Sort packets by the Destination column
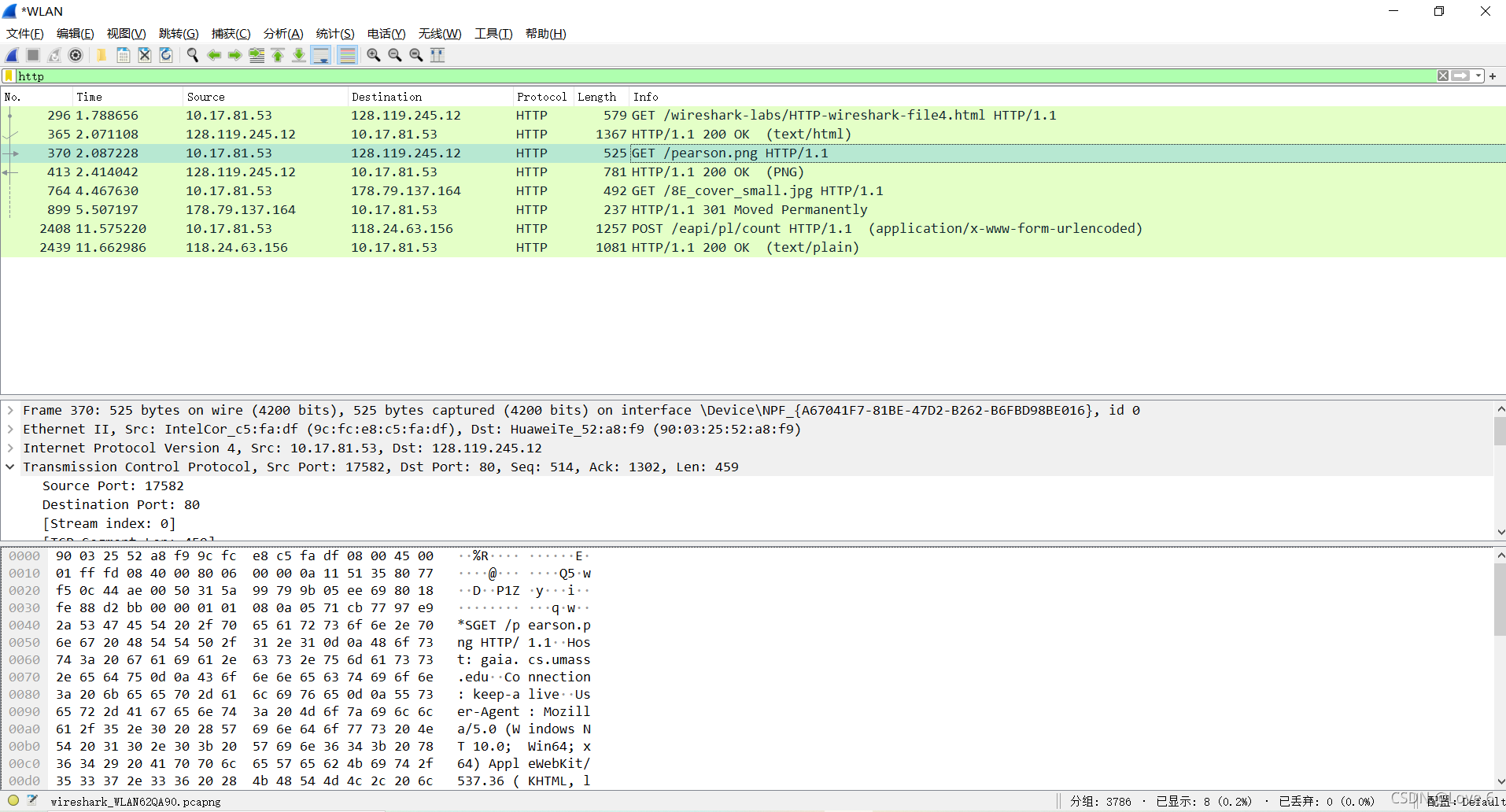Viewport: 1506px width, 812px height. point(430,97)
